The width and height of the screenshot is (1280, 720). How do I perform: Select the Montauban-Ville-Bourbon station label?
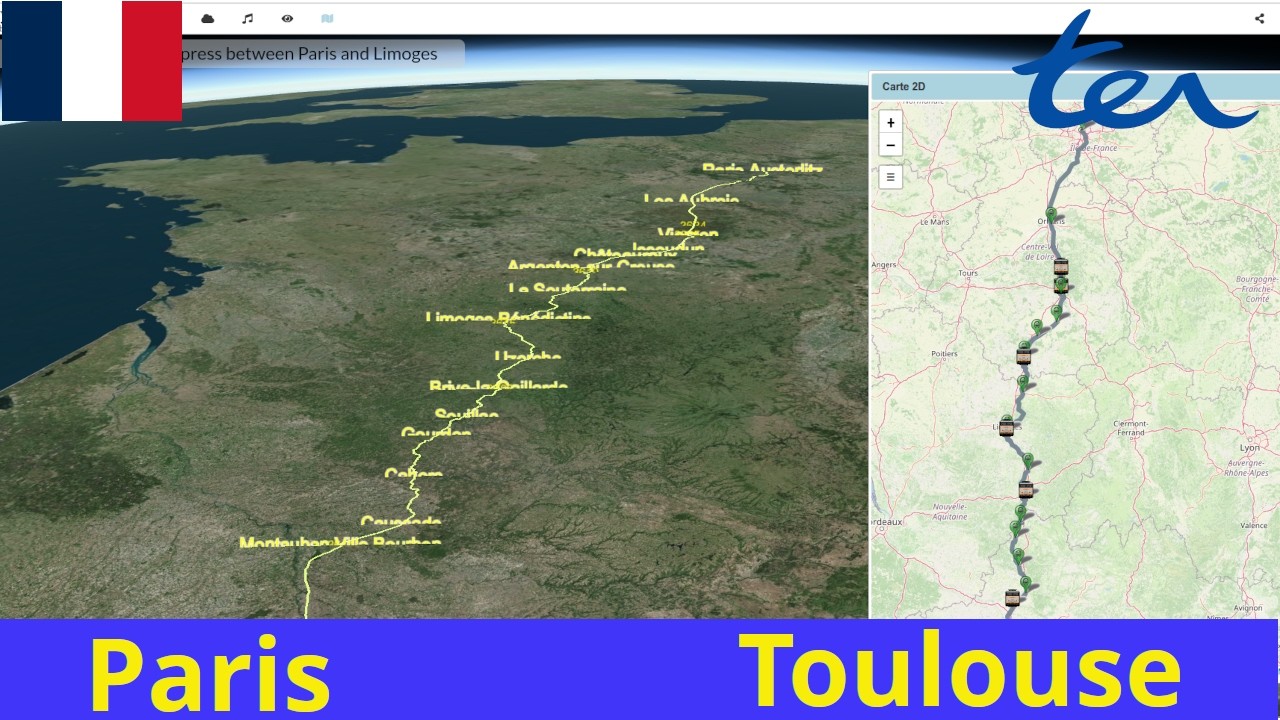(x=340, y=543)
